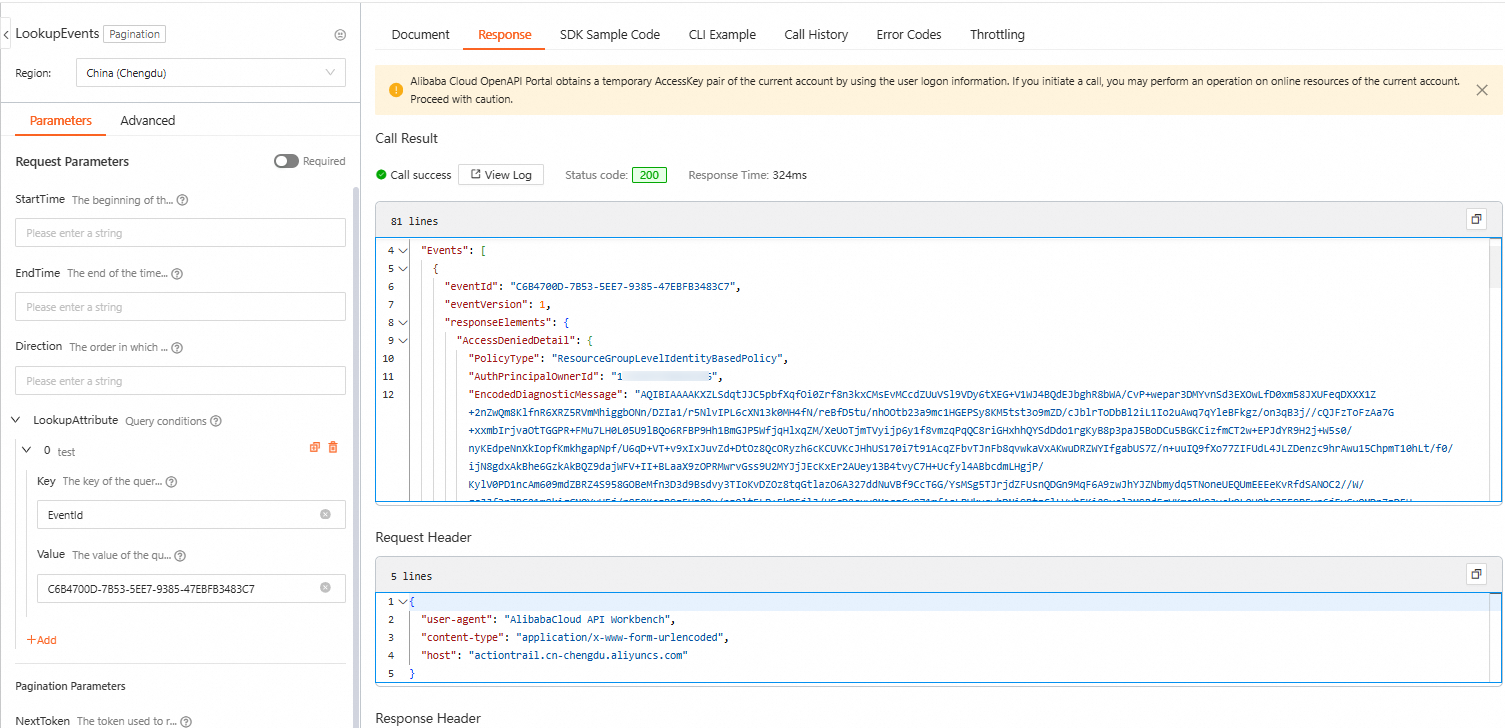Open the Advanced tab

click(147, 120)
